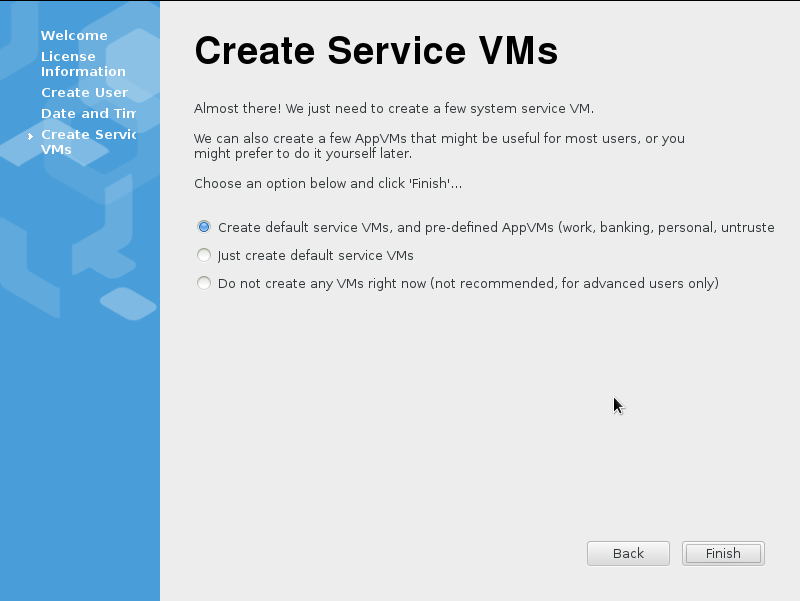Click the Finish button
The height and width of the screenshot is (601, 800).
coord(723,554)
